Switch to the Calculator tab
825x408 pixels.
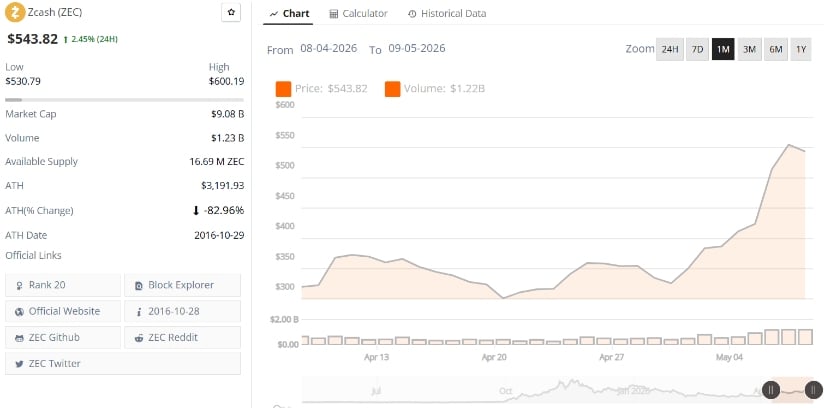[x=358, y=14]
